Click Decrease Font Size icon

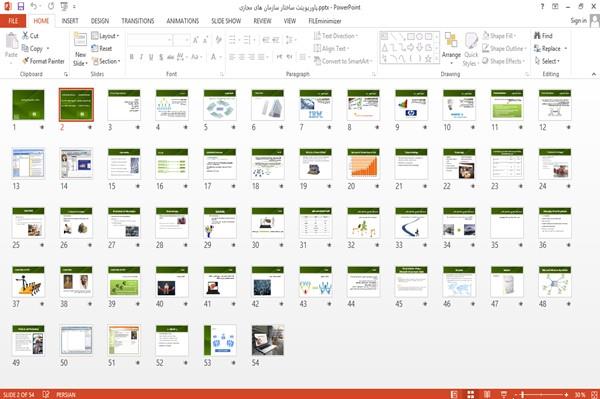tap(205, 40)
